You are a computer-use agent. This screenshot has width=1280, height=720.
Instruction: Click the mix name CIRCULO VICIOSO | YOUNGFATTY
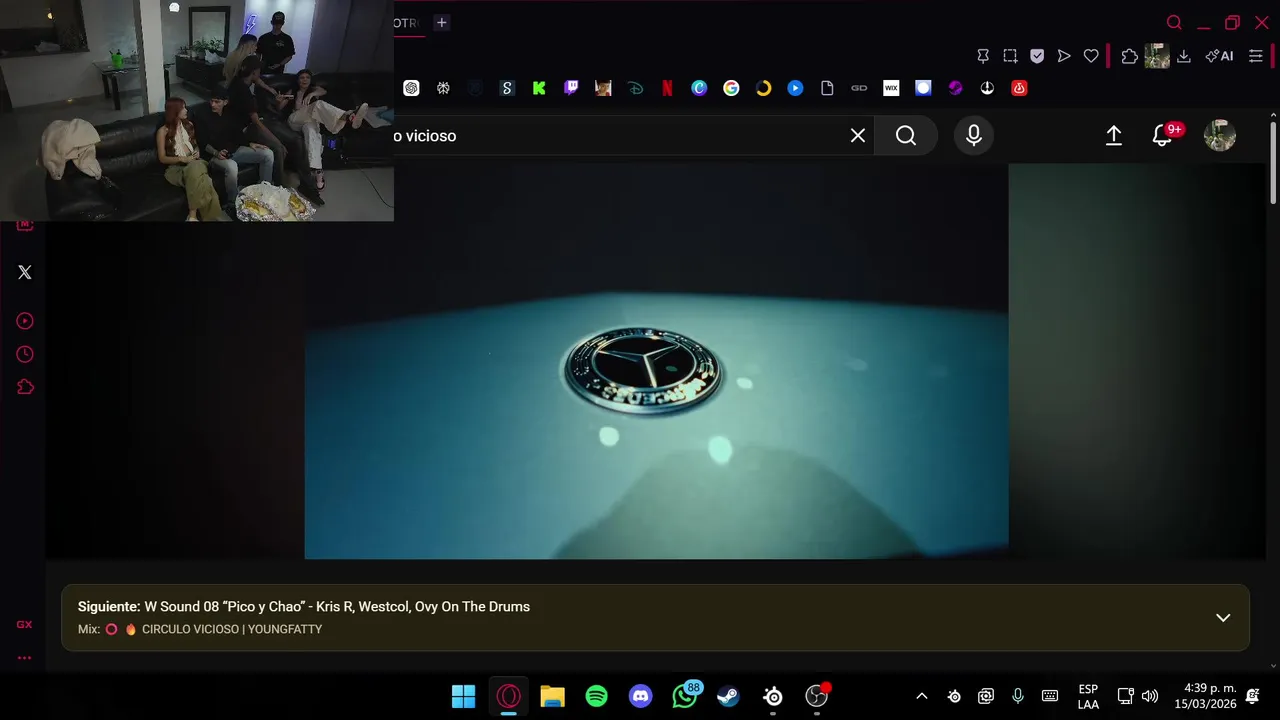tap(232, 629)
